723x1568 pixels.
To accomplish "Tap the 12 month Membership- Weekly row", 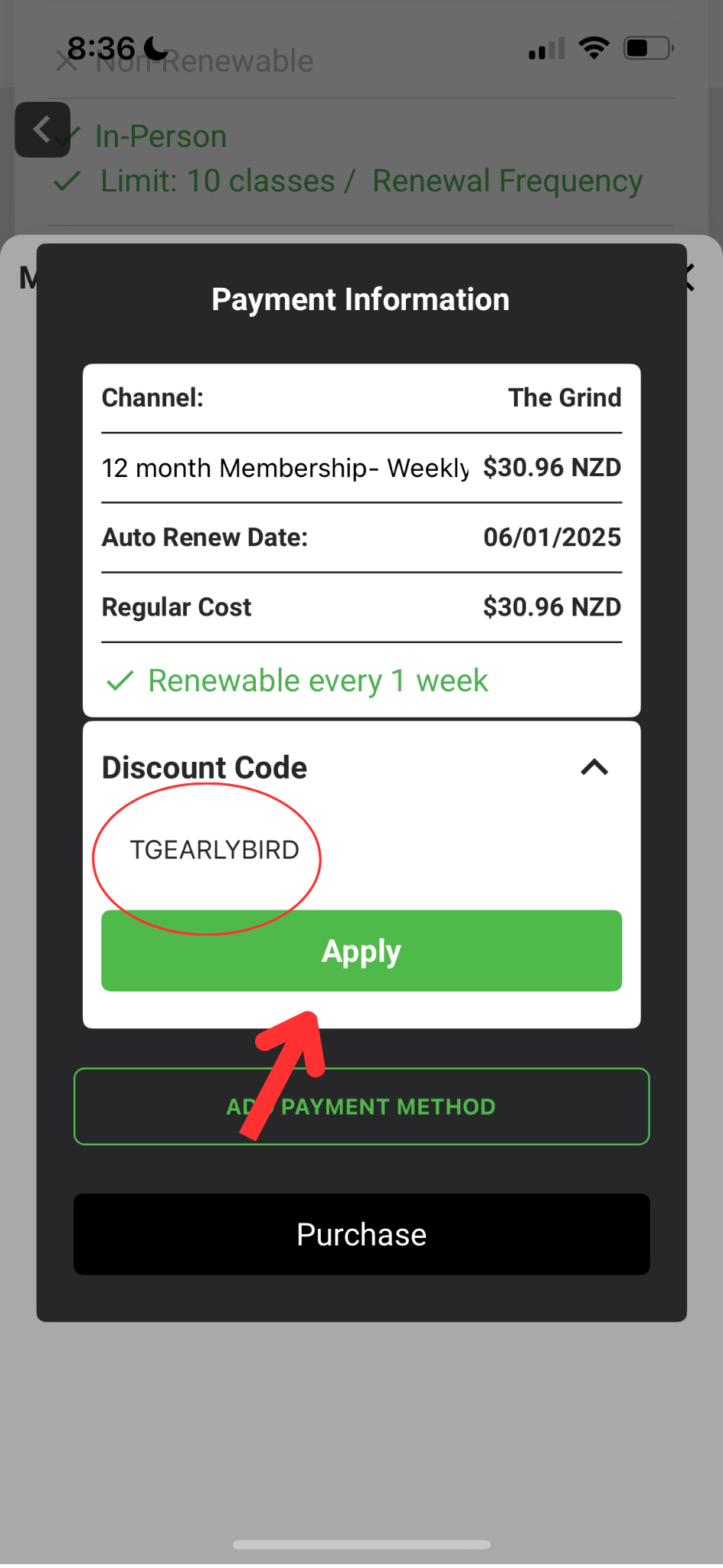I will [361, 468].
